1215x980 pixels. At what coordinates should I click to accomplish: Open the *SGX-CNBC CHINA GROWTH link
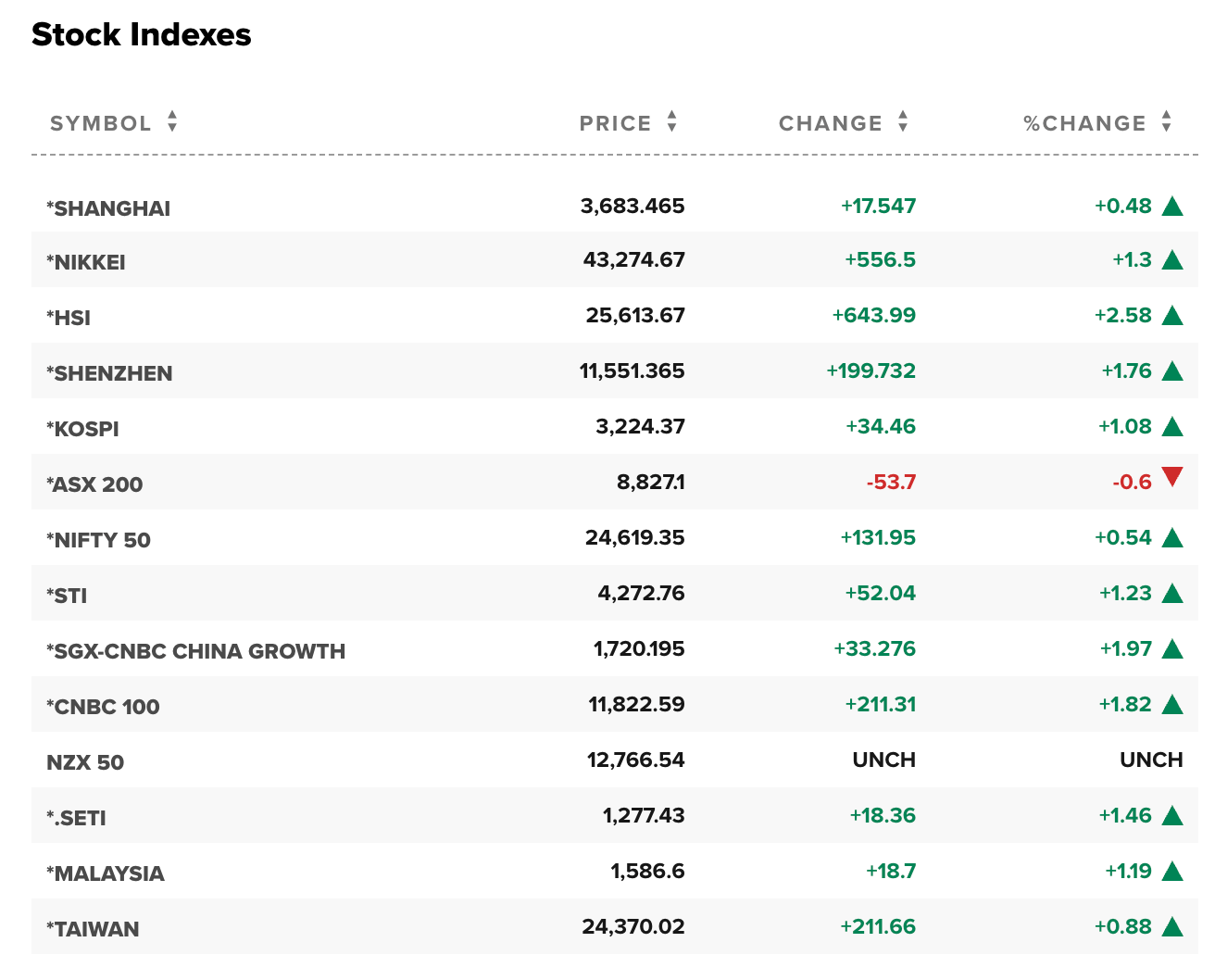click(195, 651)
